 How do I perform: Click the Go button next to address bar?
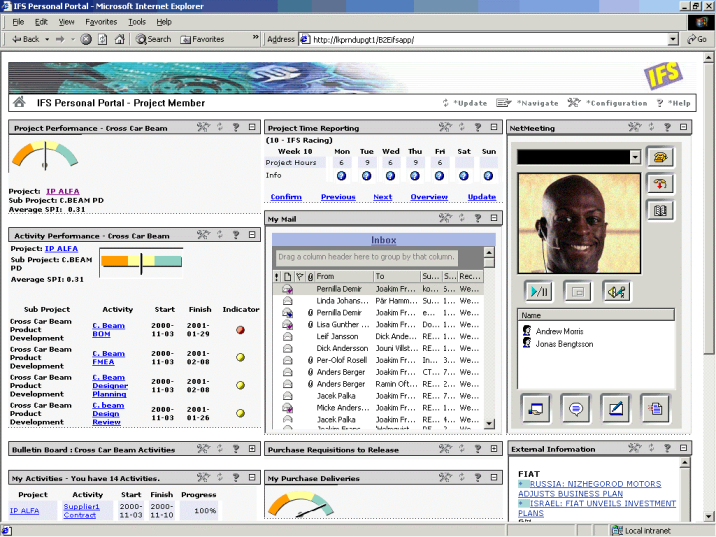click(x=697, y=39)
